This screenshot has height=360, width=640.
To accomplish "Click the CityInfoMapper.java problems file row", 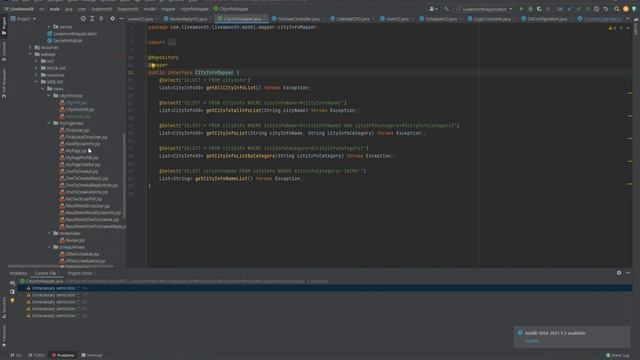I will pos(325,281).
